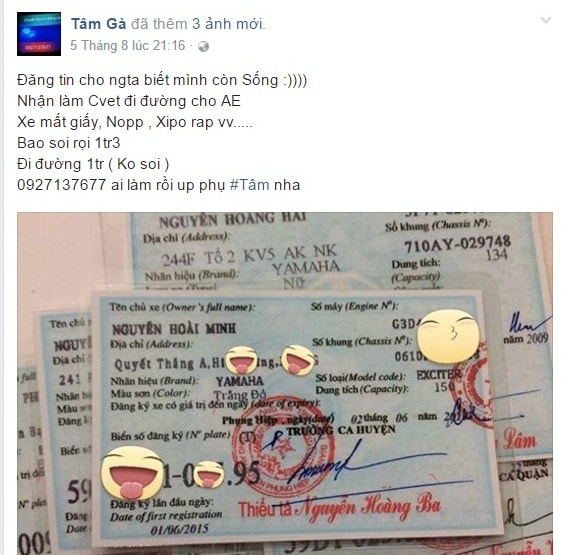The height and width of the screenshot is (555, 562).
Task: Click the phone number 0927137677 in the post
Action: (62, 185)
